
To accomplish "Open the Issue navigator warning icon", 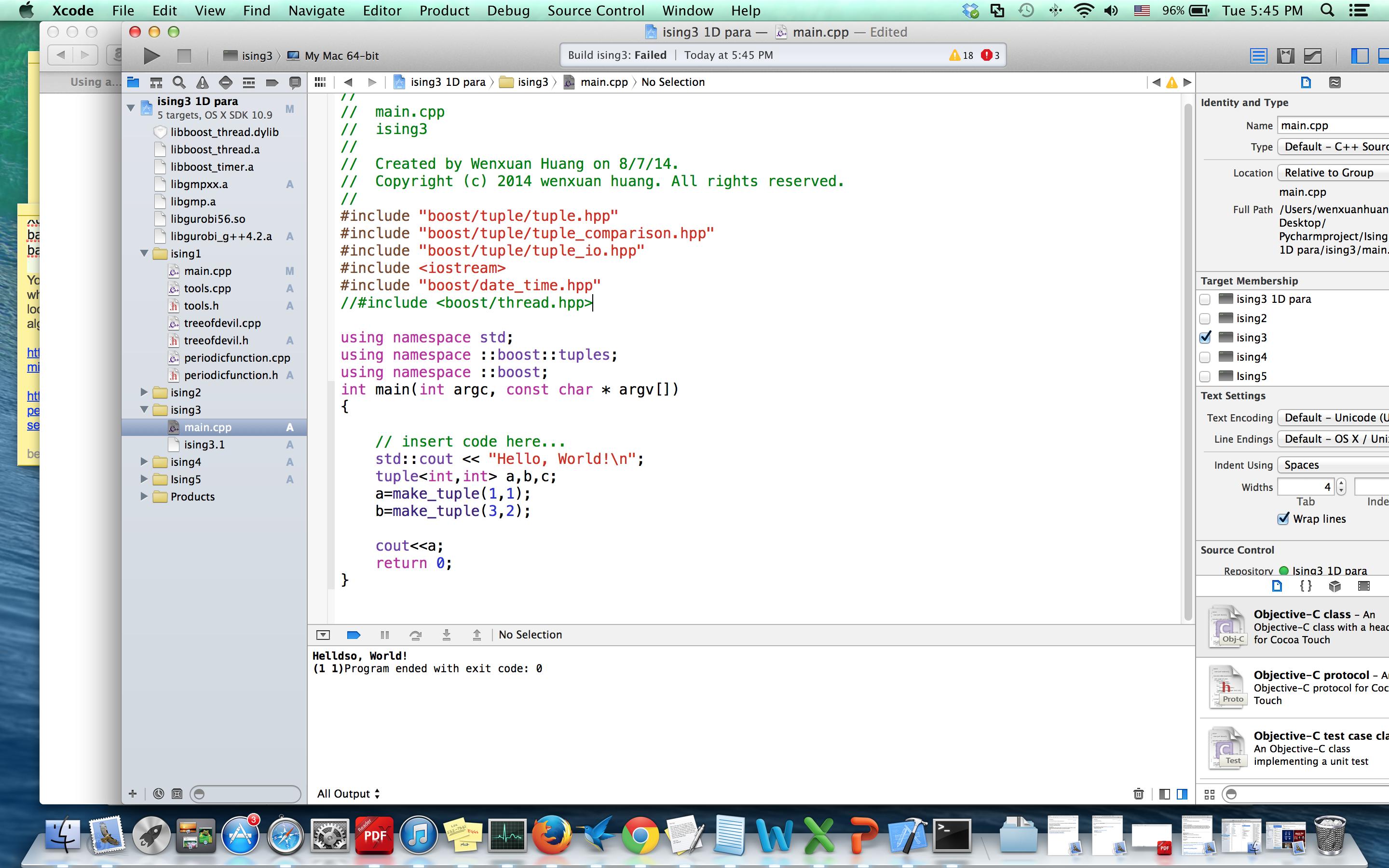I will [x=202, y=82].
